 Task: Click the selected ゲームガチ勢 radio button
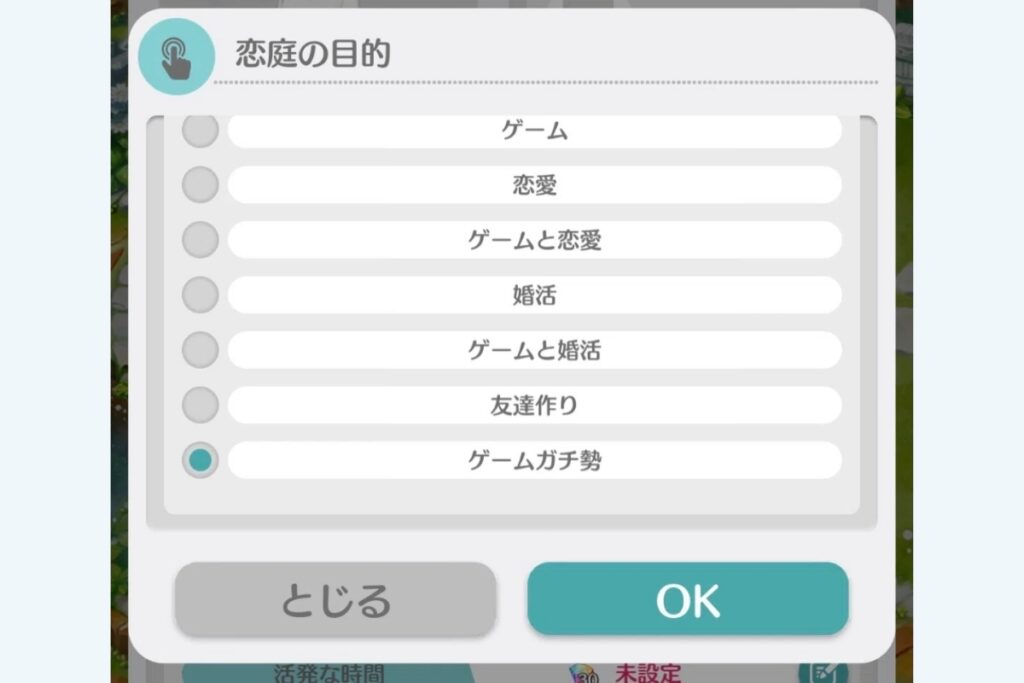pyautogui.click(x=201, y=460)
